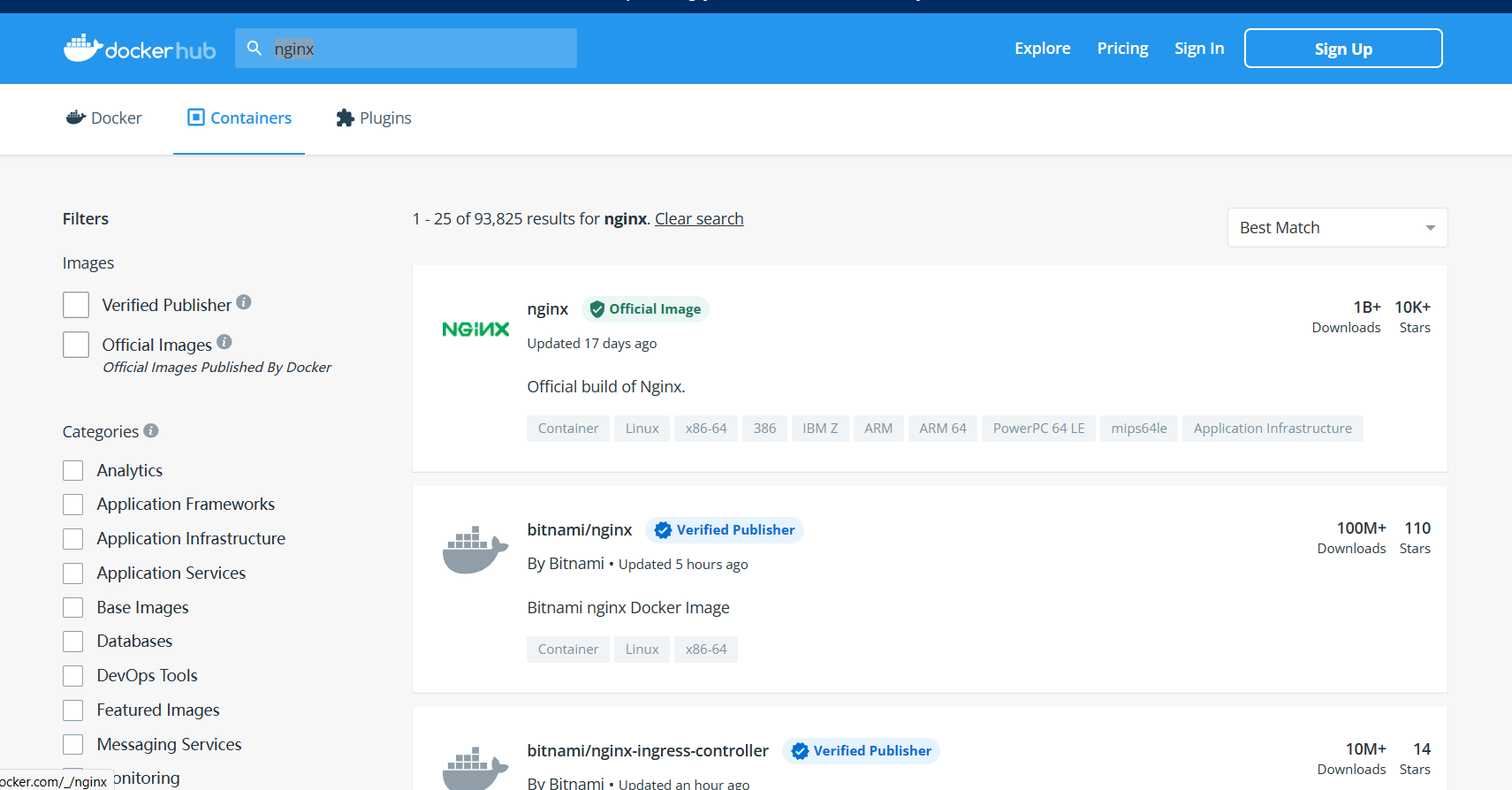Enable the Verified Publisher filter checkbox
Viewport: 1512px width, 790px height.
click(x=76, y=305)
